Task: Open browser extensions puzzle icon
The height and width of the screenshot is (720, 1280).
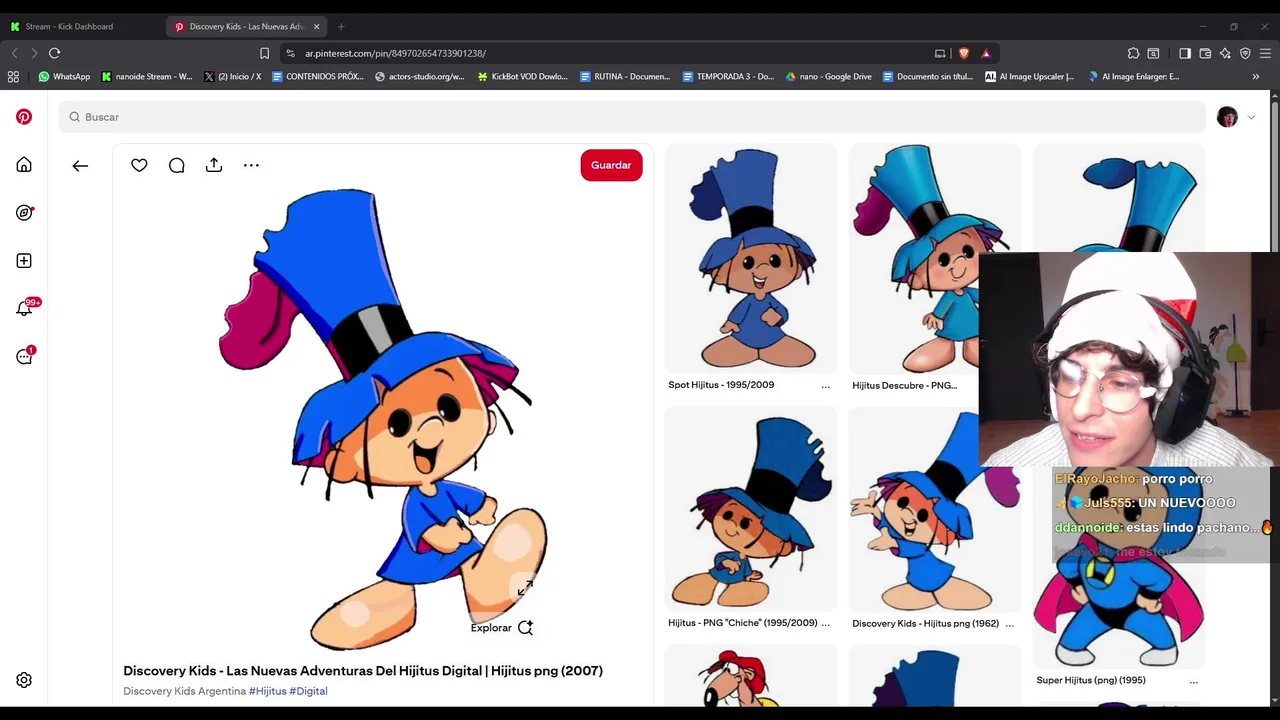Action: (x=1133, y=53)
